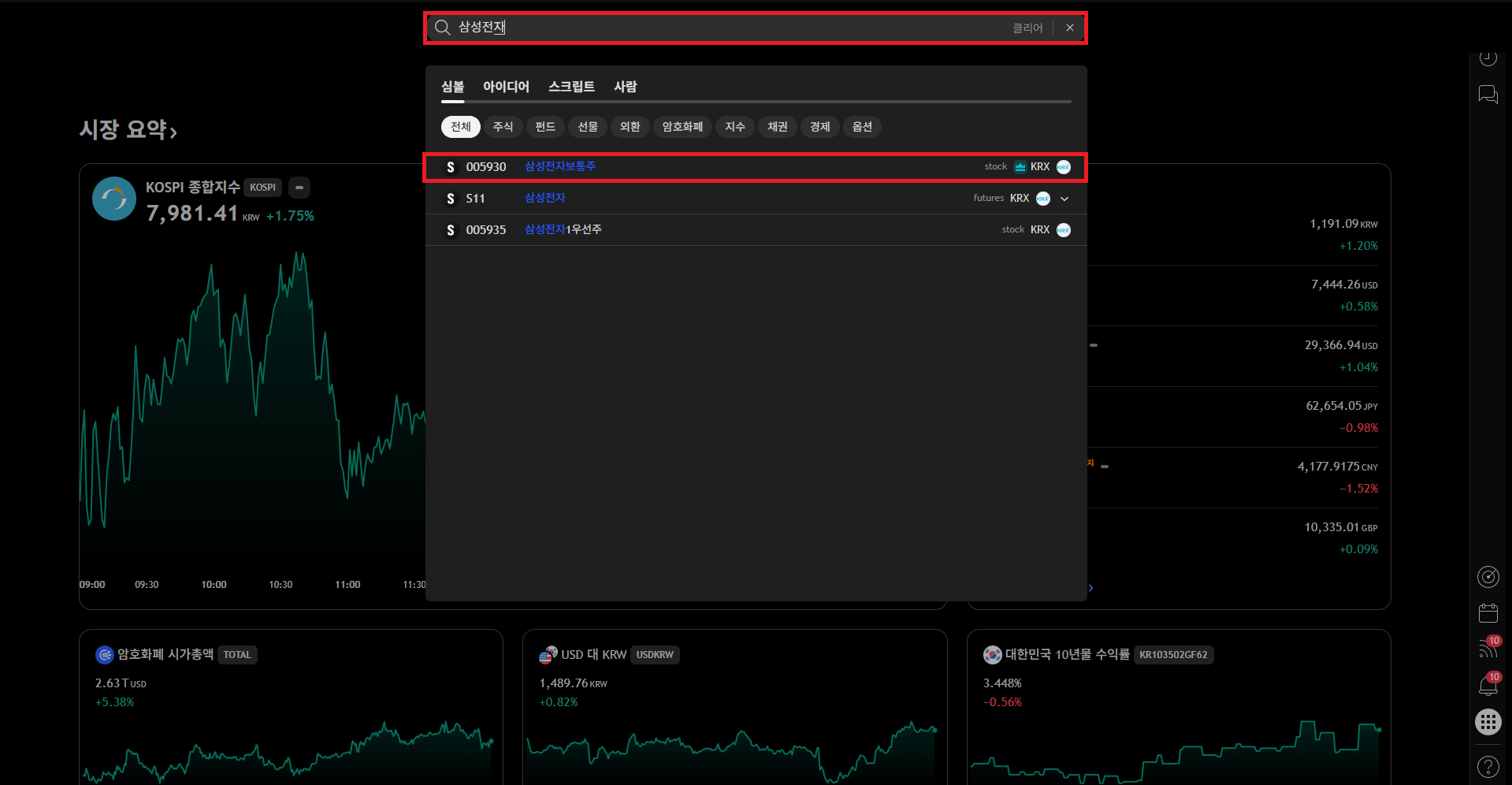This screenshot has width=1512, height=785.
Task: Select the 외환 filter chip
Action: pos(630,127)
